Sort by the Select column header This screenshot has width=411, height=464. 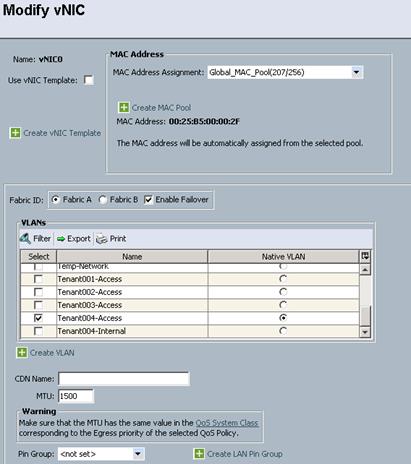pos(39,257)
